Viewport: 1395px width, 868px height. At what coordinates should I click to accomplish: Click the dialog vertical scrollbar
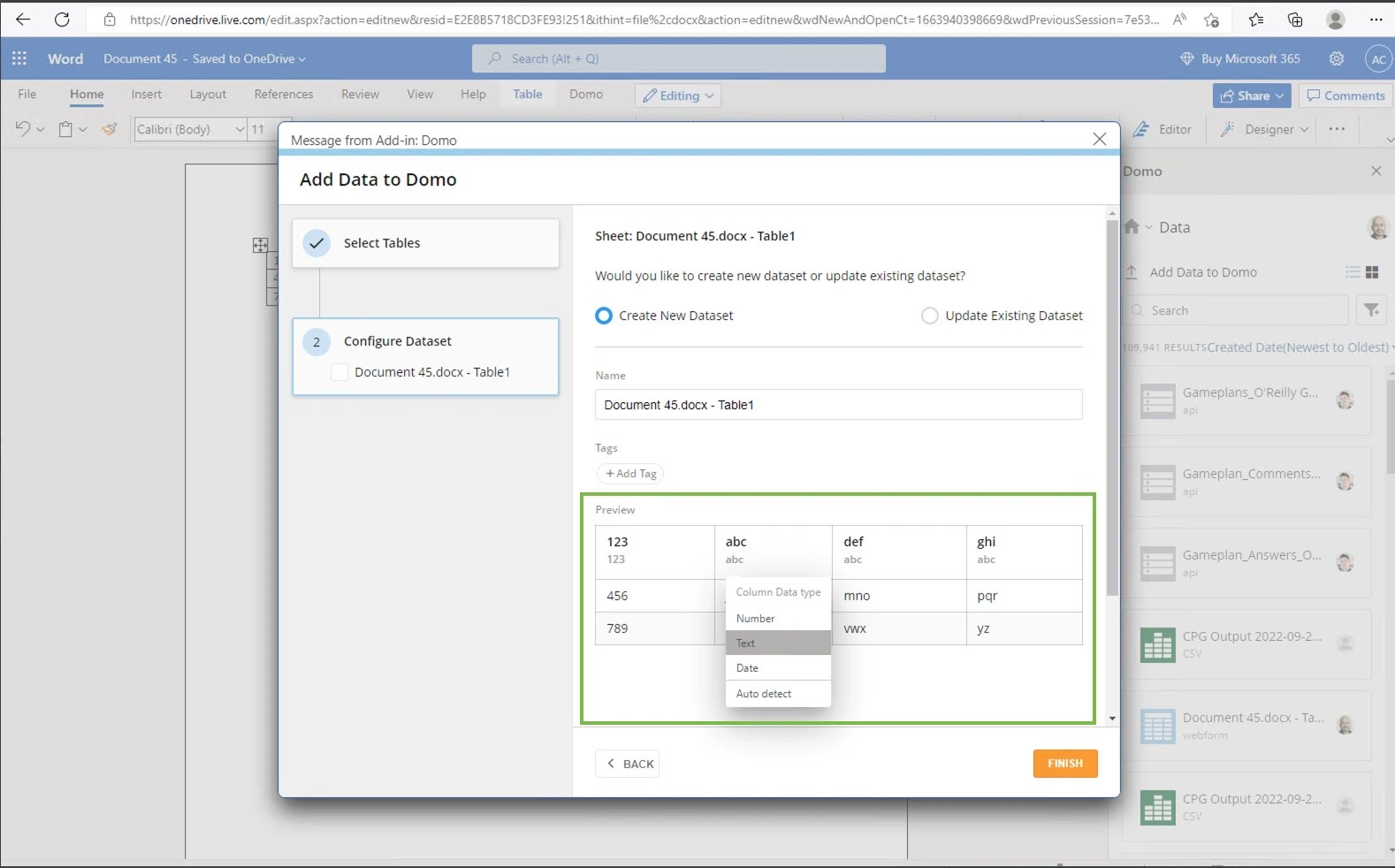click(1112, 407)
